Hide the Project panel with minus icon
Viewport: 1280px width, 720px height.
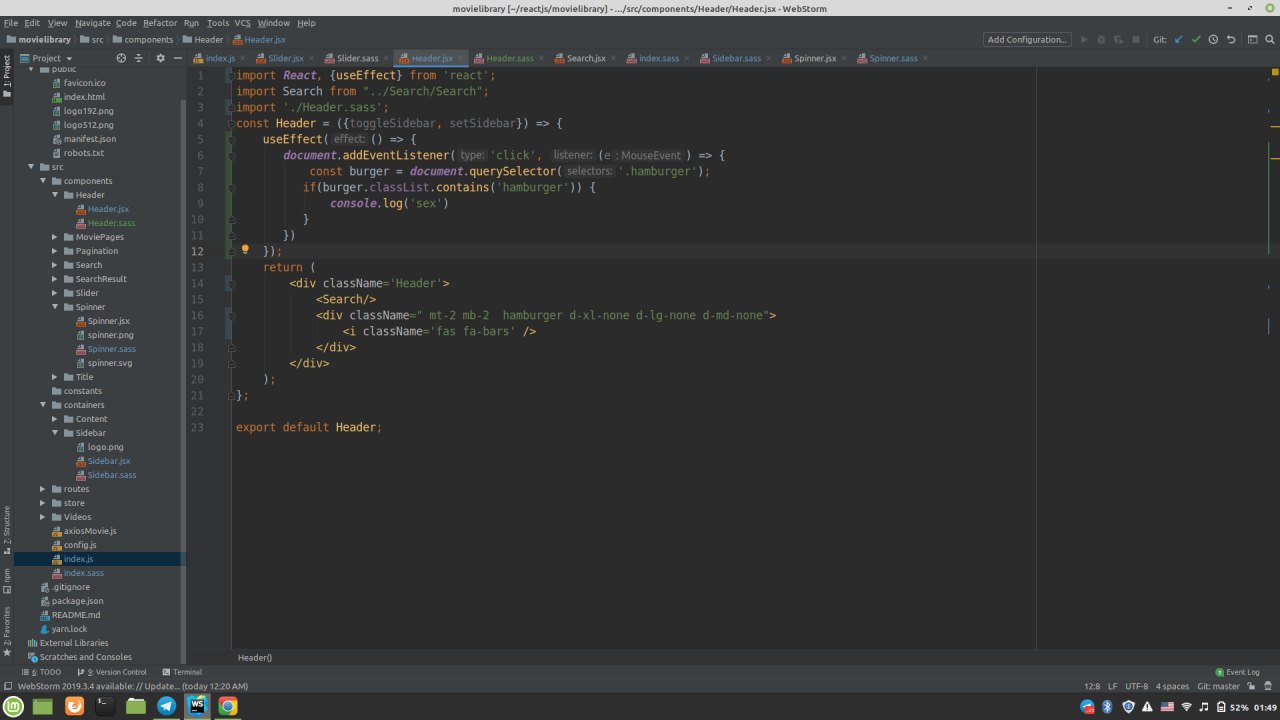177,58
